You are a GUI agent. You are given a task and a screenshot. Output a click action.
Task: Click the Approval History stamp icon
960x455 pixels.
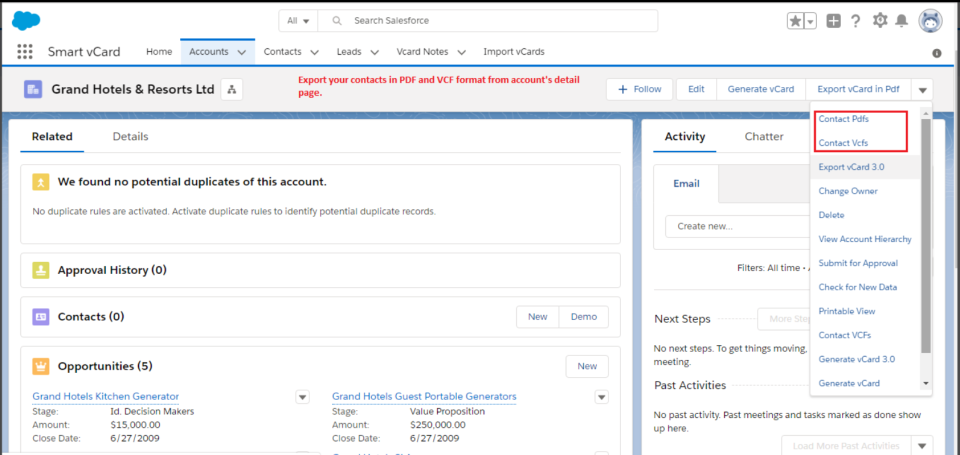coord(40,270)
